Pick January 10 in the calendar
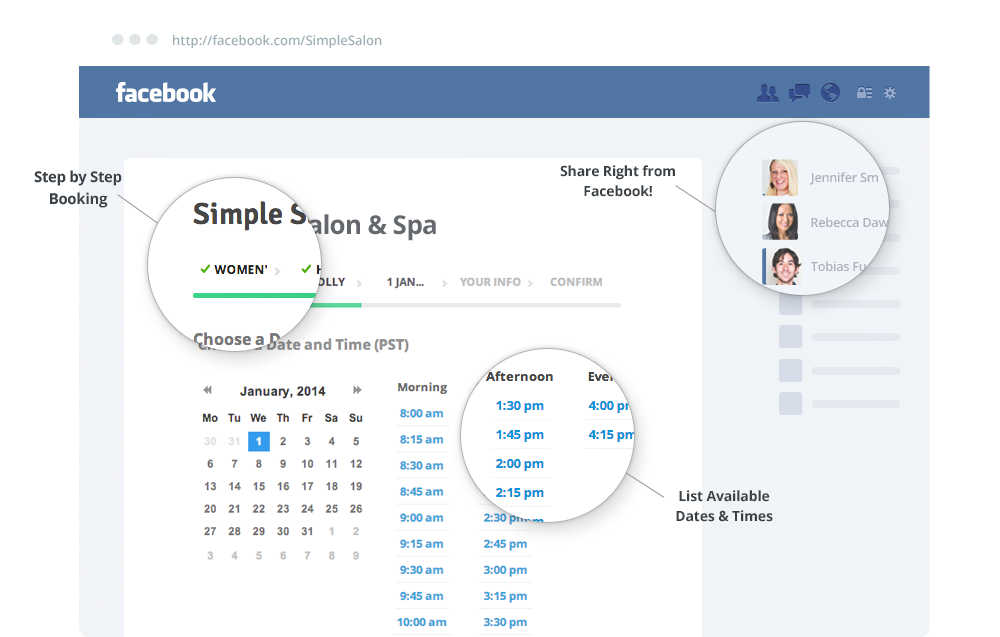The height and width of the screenshot is (637, 1000). click(x=307, y=464)
